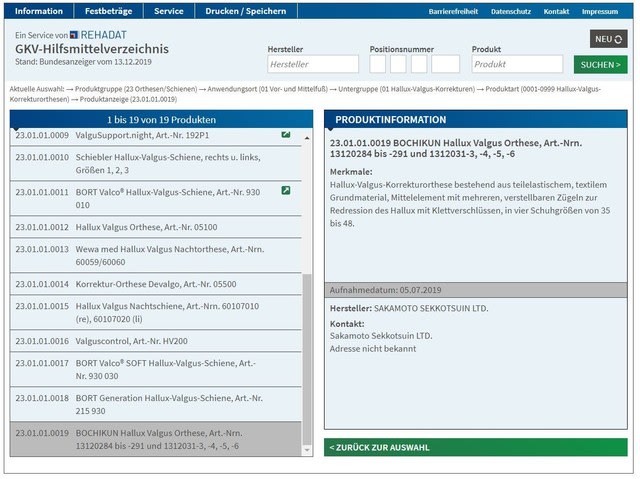The width and height of the screenshot is (640, 479).
Task: Select Valguscontrol, Art.-Nr. HV200 row
Action: pyautogui.click(x=156, y=341)
